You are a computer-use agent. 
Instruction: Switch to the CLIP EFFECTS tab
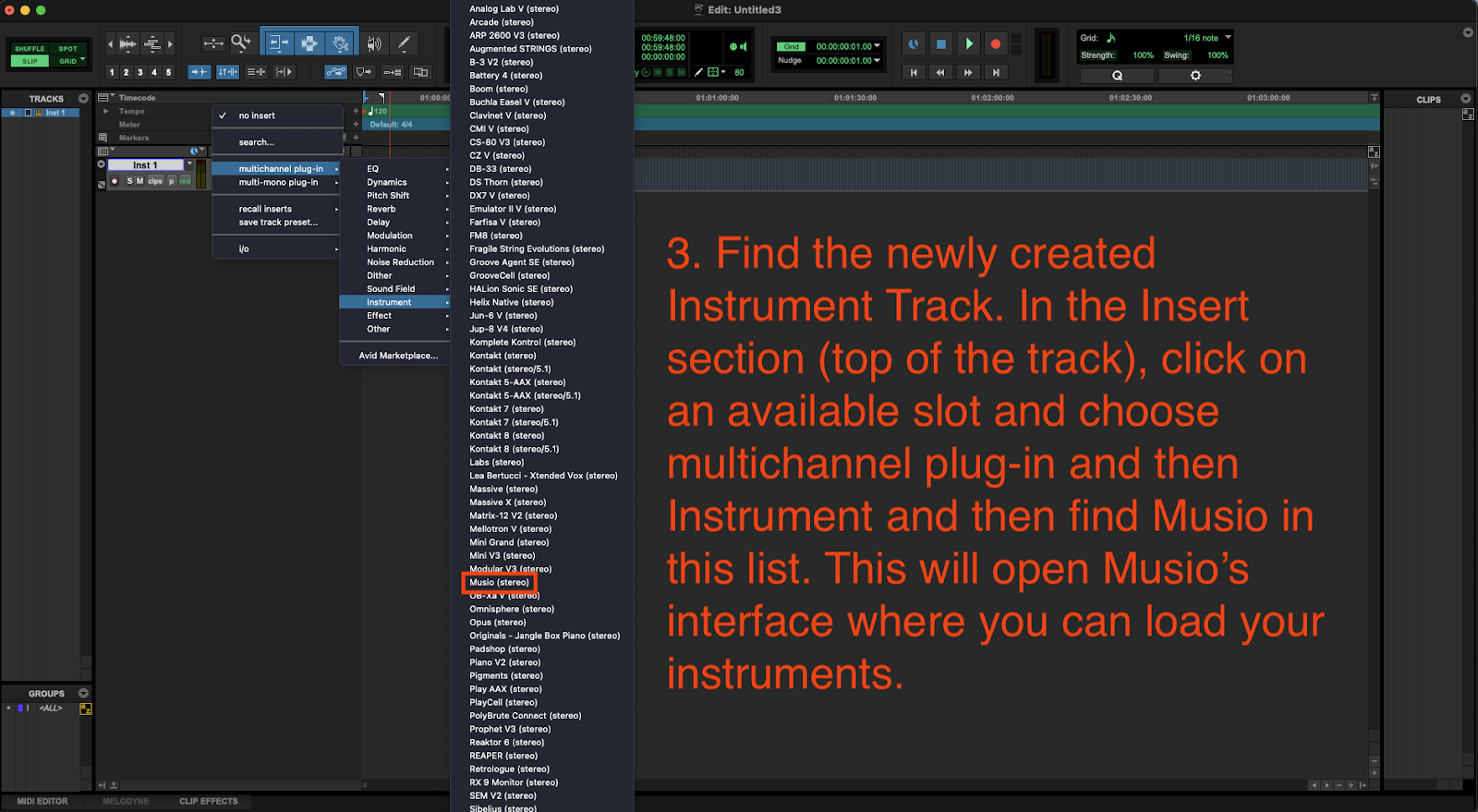(x=209, y=802)
